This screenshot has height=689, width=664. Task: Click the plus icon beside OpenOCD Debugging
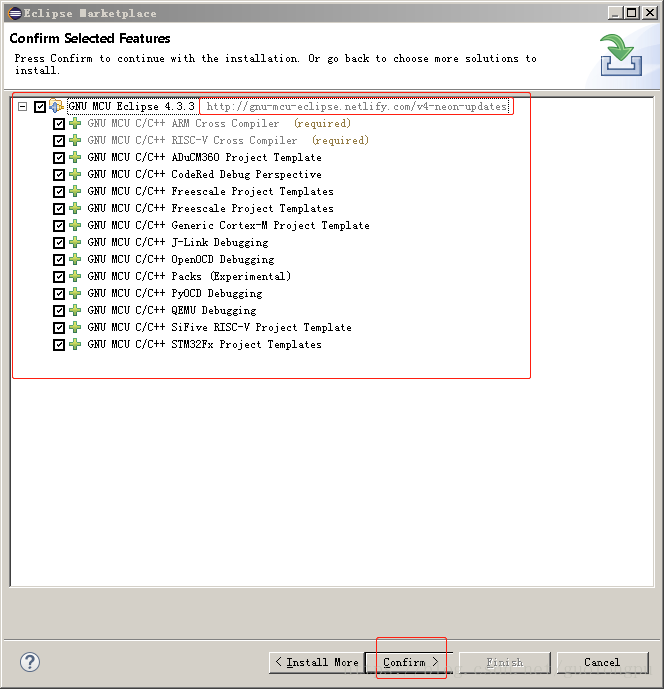click(x=75, y=259)
